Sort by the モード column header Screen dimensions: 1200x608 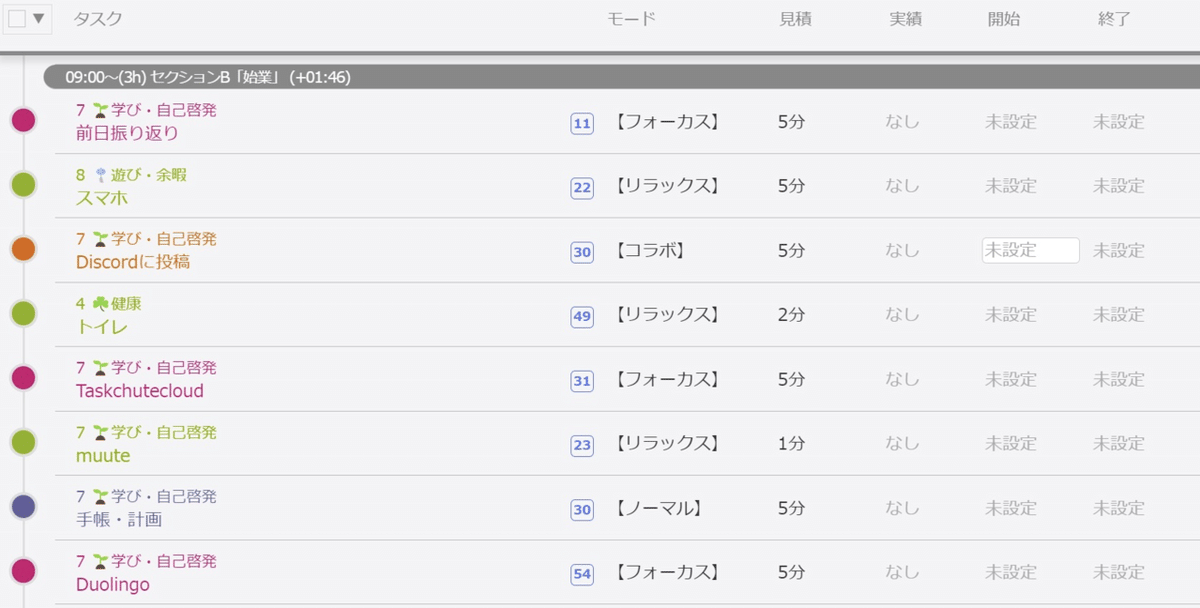(x=631, y=18)
